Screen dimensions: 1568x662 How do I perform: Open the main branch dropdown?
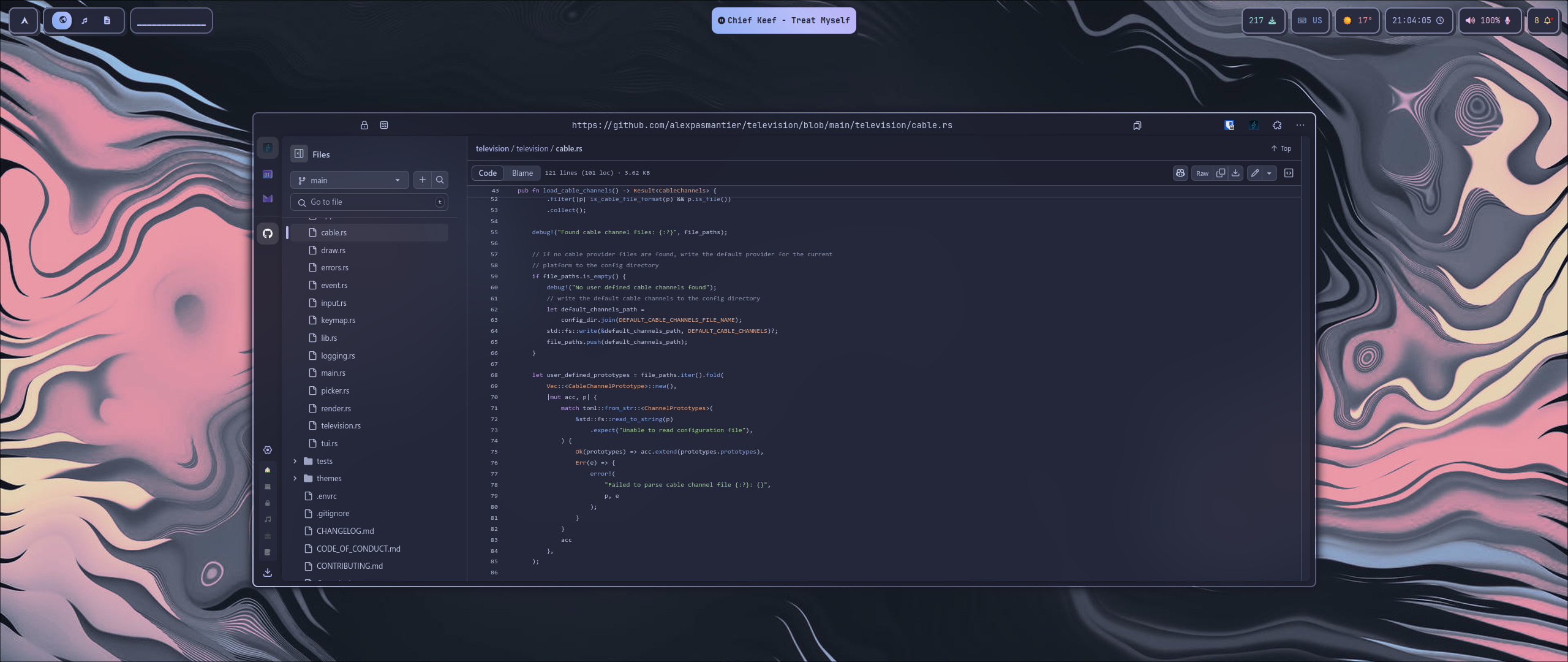click(349, 180)
